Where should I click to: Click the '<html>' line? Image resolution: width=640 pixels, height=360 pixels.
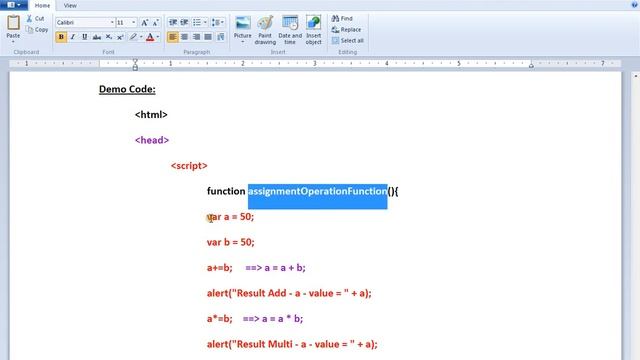point(151,115)
